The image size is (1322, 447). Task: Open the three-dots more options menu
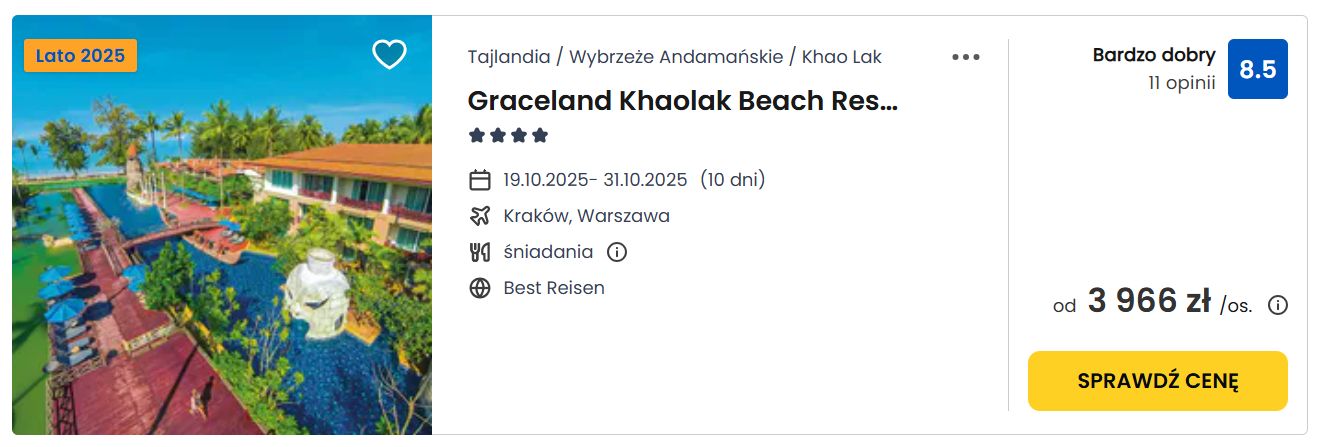coord(965,57)
